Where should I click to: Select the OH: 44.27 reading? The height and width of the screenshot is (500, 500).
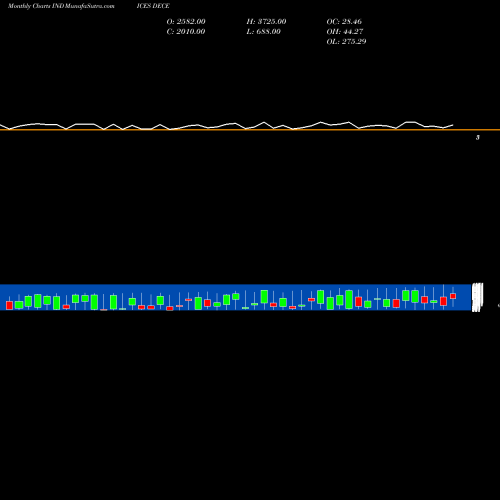pos(345,32)
